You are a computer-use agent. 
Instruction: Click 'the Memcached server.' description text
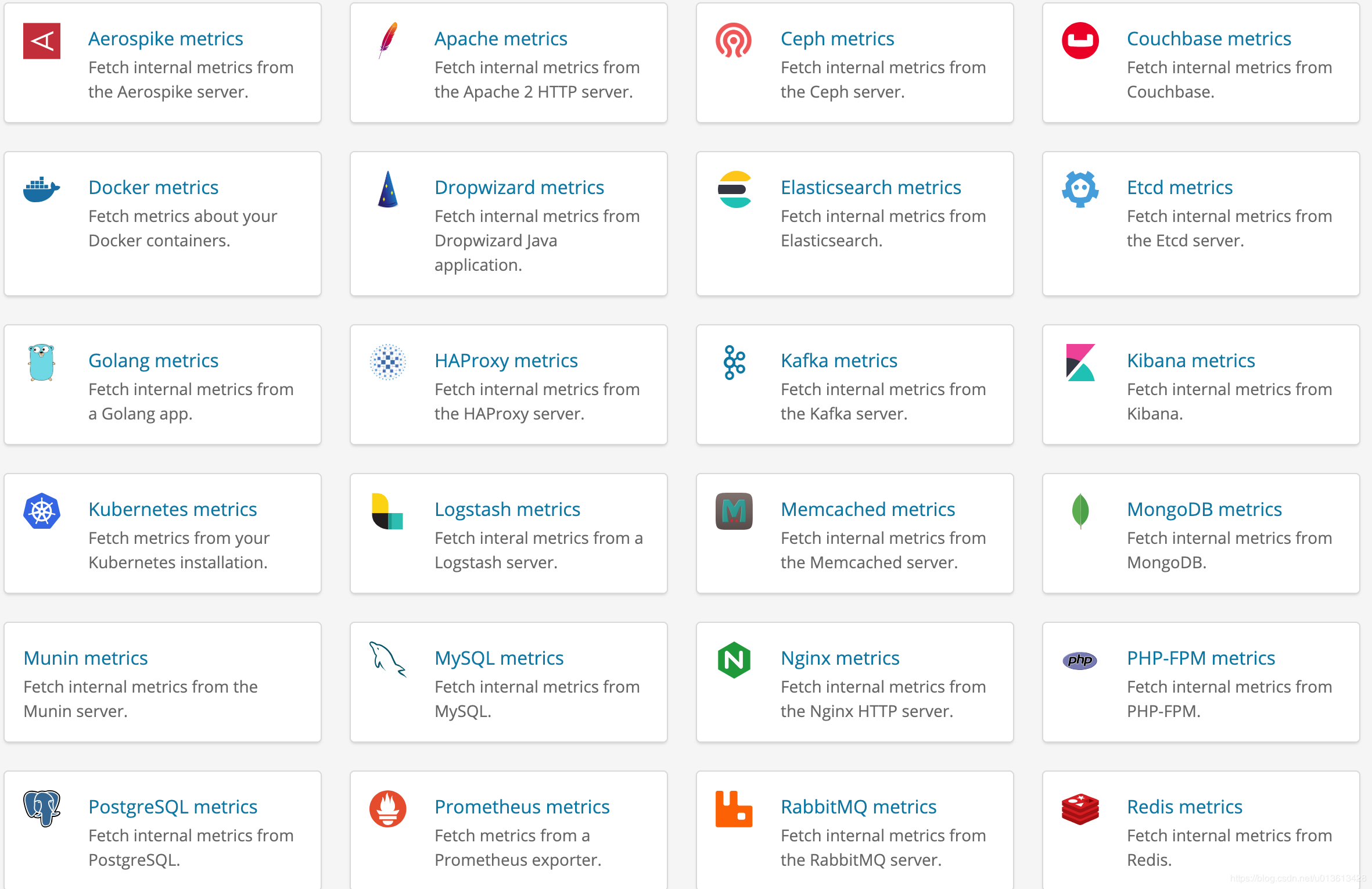(x=869, y=562)
